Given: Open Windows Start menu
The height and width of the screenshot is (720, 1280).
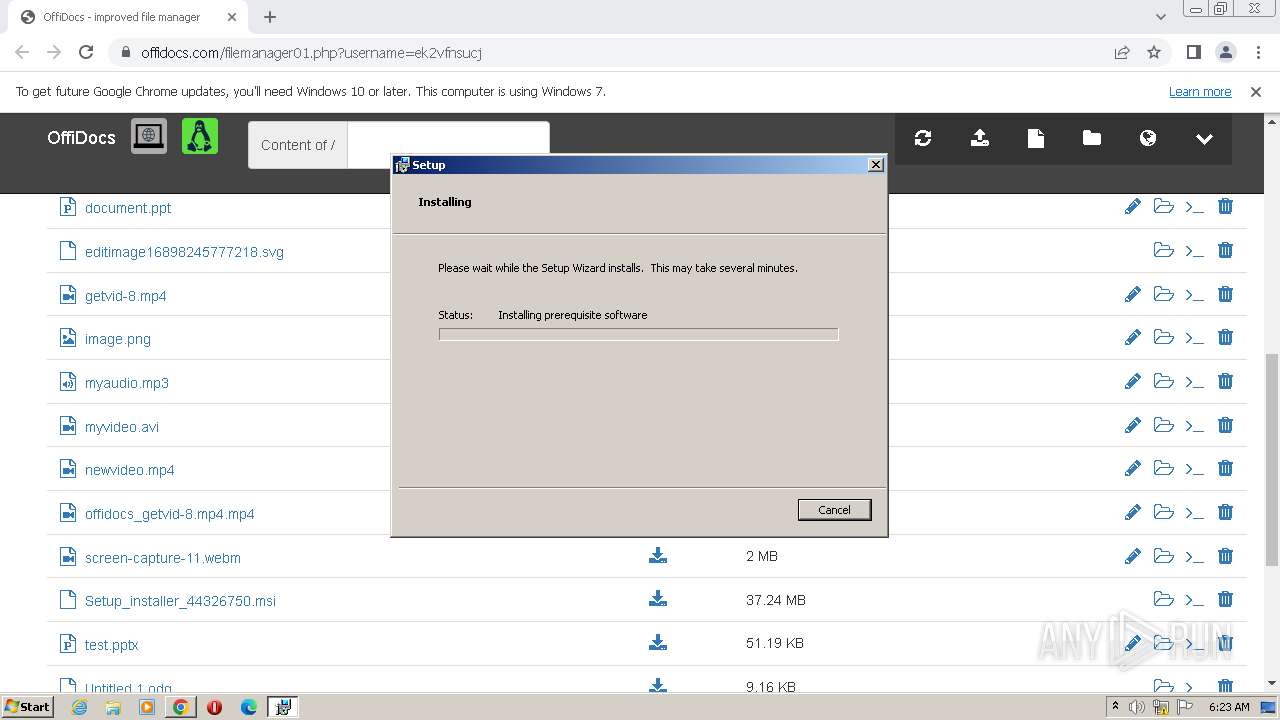Looking at the screenshot, I should point(28,706).
